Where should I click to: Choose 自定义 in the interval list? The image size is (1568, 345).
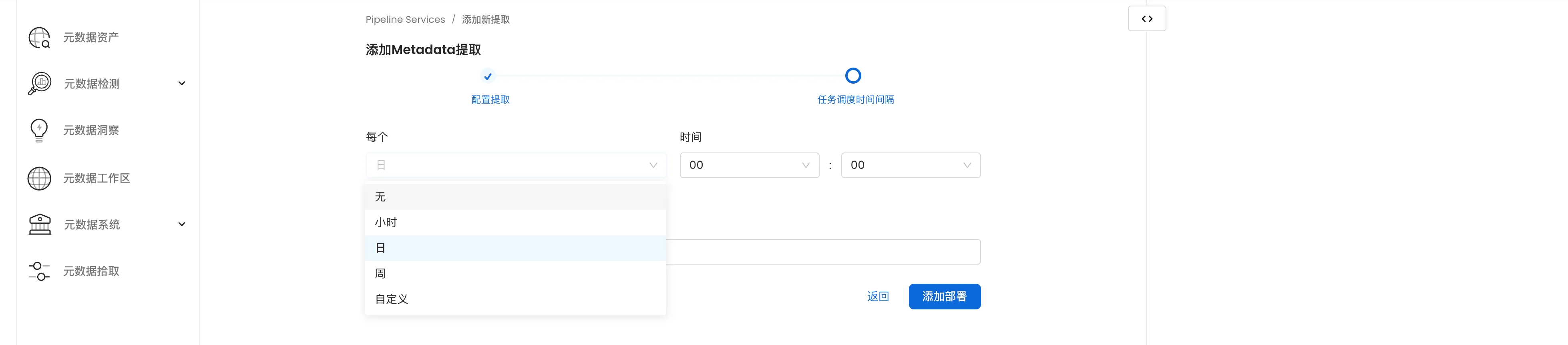pyautogui.click(x=391, y=299)
